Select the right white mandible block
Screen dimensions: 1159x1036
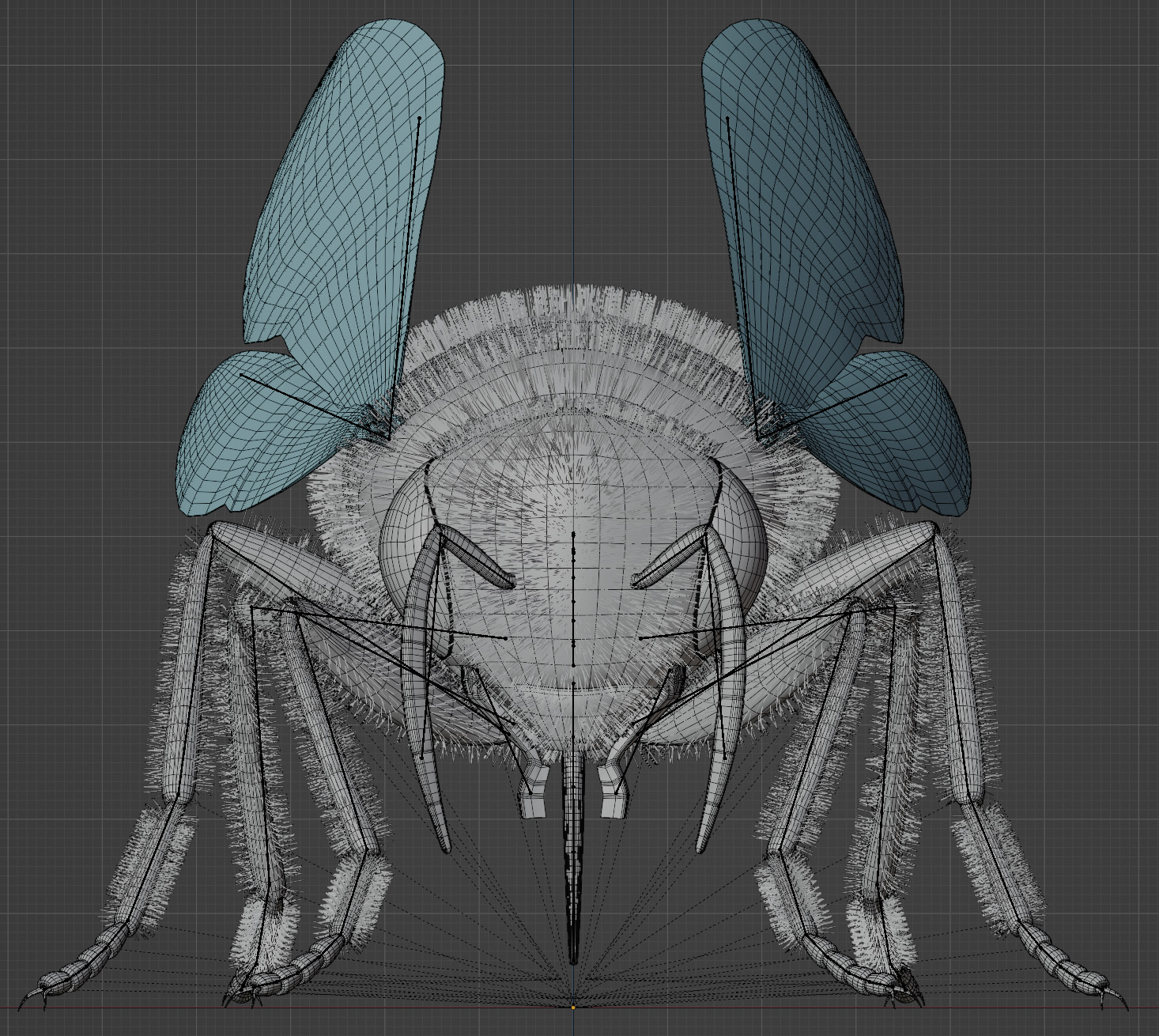pyautogui.click(x=614, y=792)
